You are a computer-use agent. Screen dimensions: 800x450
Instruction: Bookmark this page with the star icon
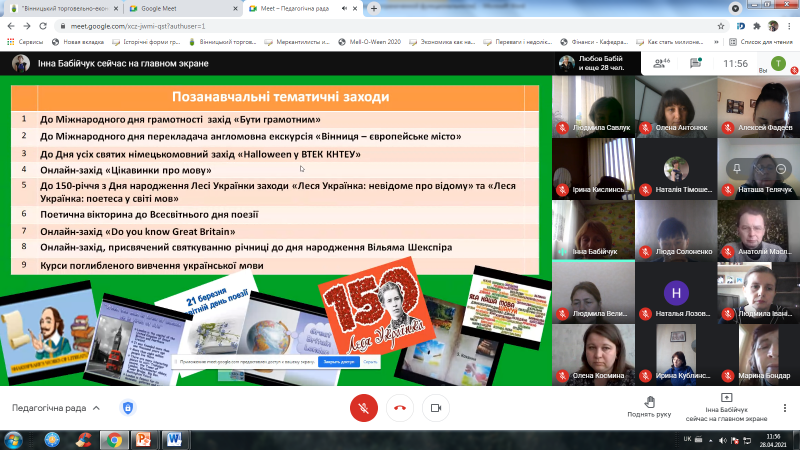click(x=720, y=26)
